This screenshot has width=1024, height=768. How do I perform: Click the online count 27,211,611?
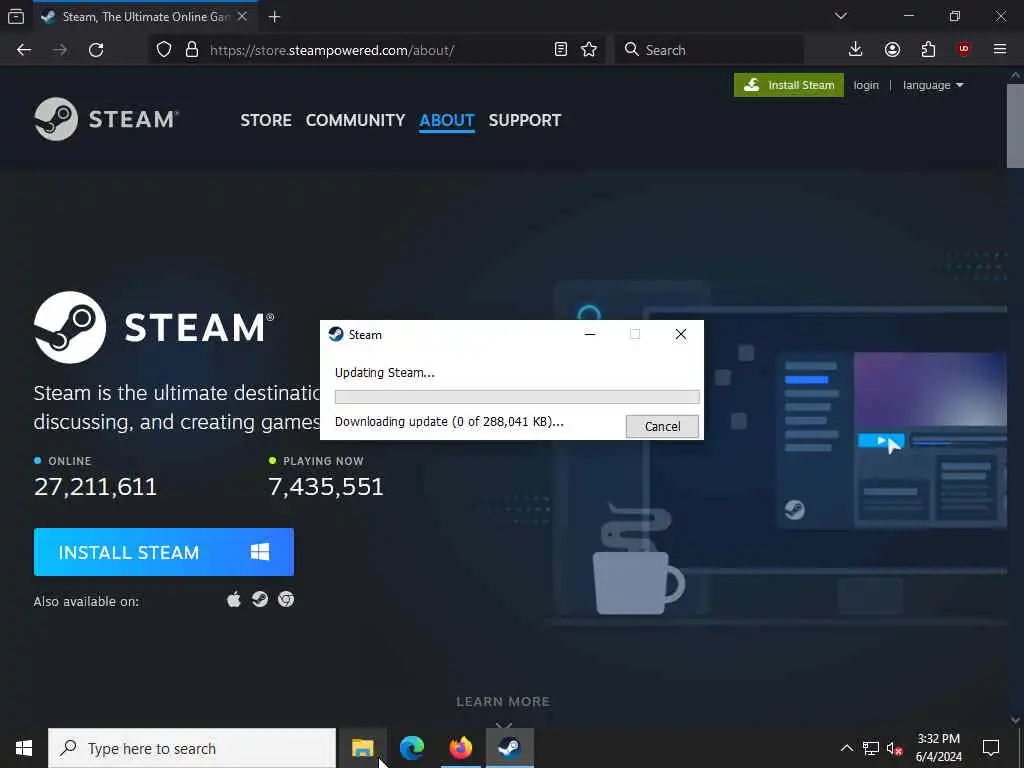(95, 487)
